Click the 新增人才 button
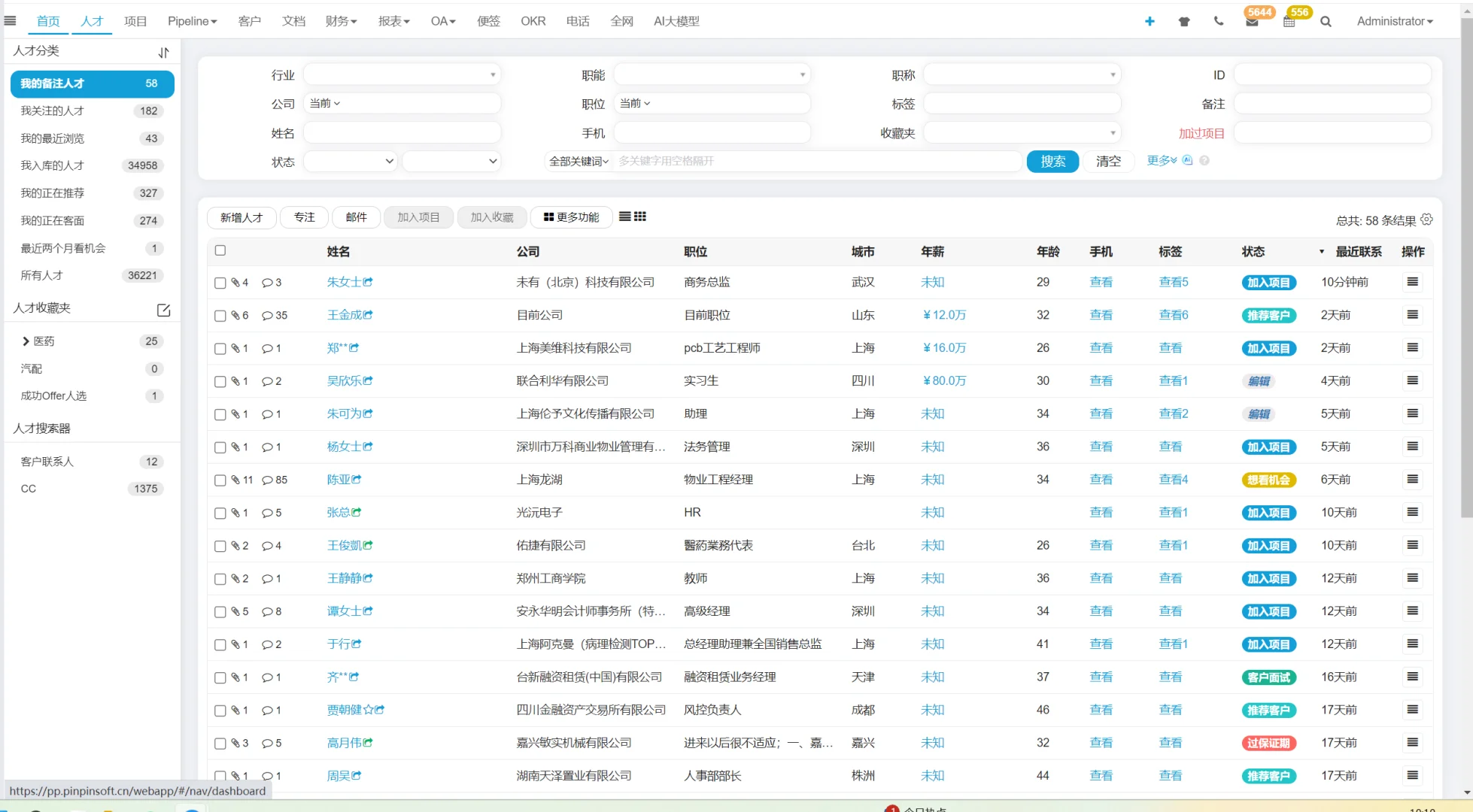 tap(241, 217)
